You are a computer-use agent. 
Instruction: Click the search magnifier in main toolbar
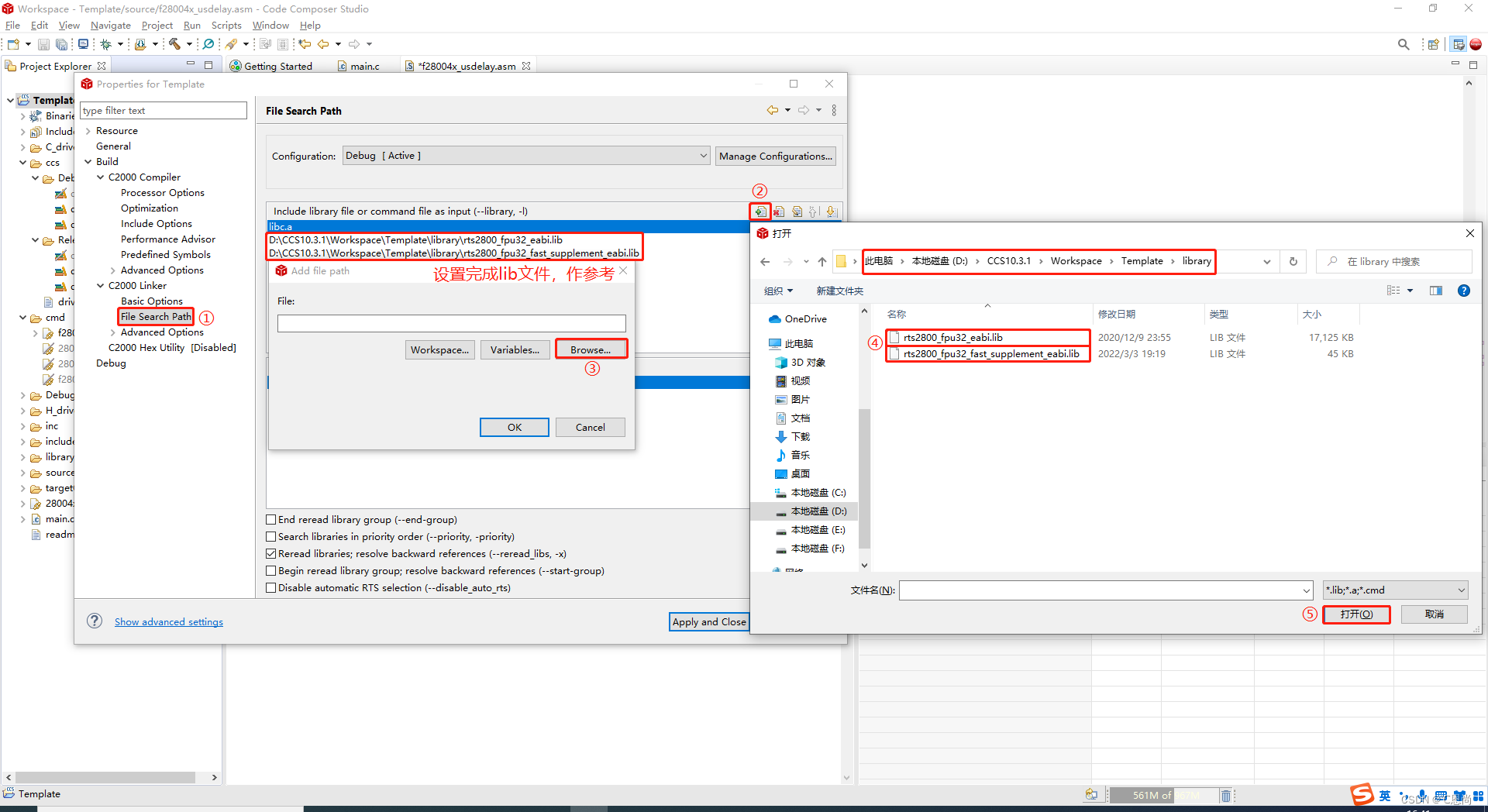pyautogui.click(x=1404, y=44)
